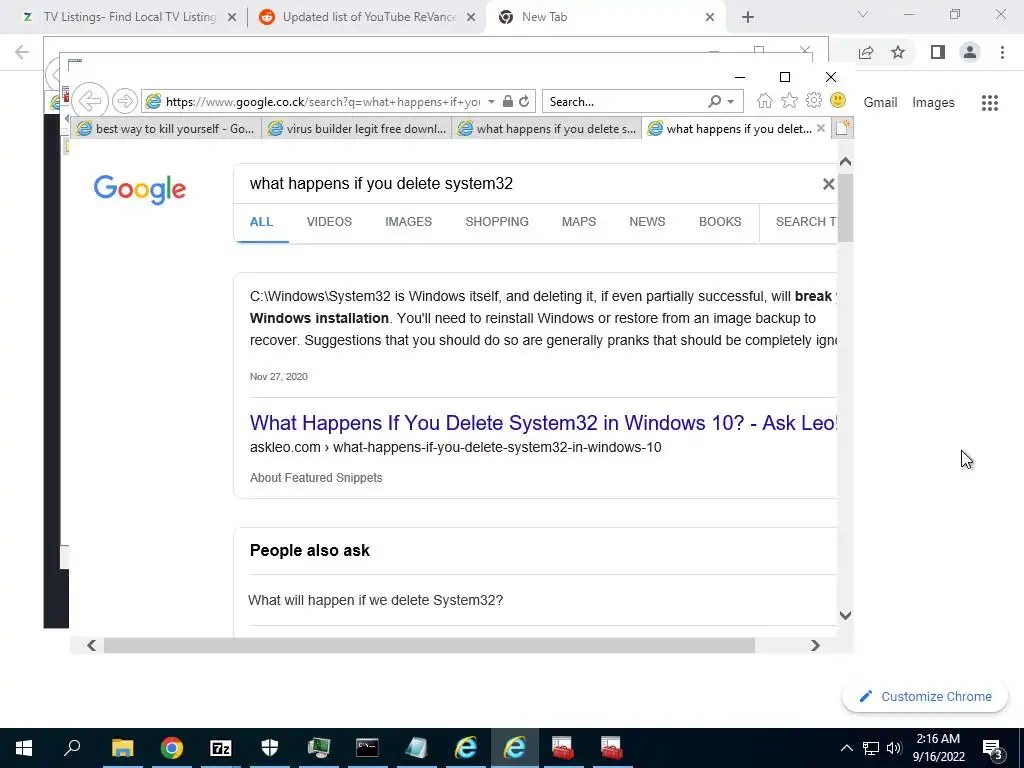
Task: Click the volume speaker tray icon
Action: pyautogui.click(x=894, y=748)
